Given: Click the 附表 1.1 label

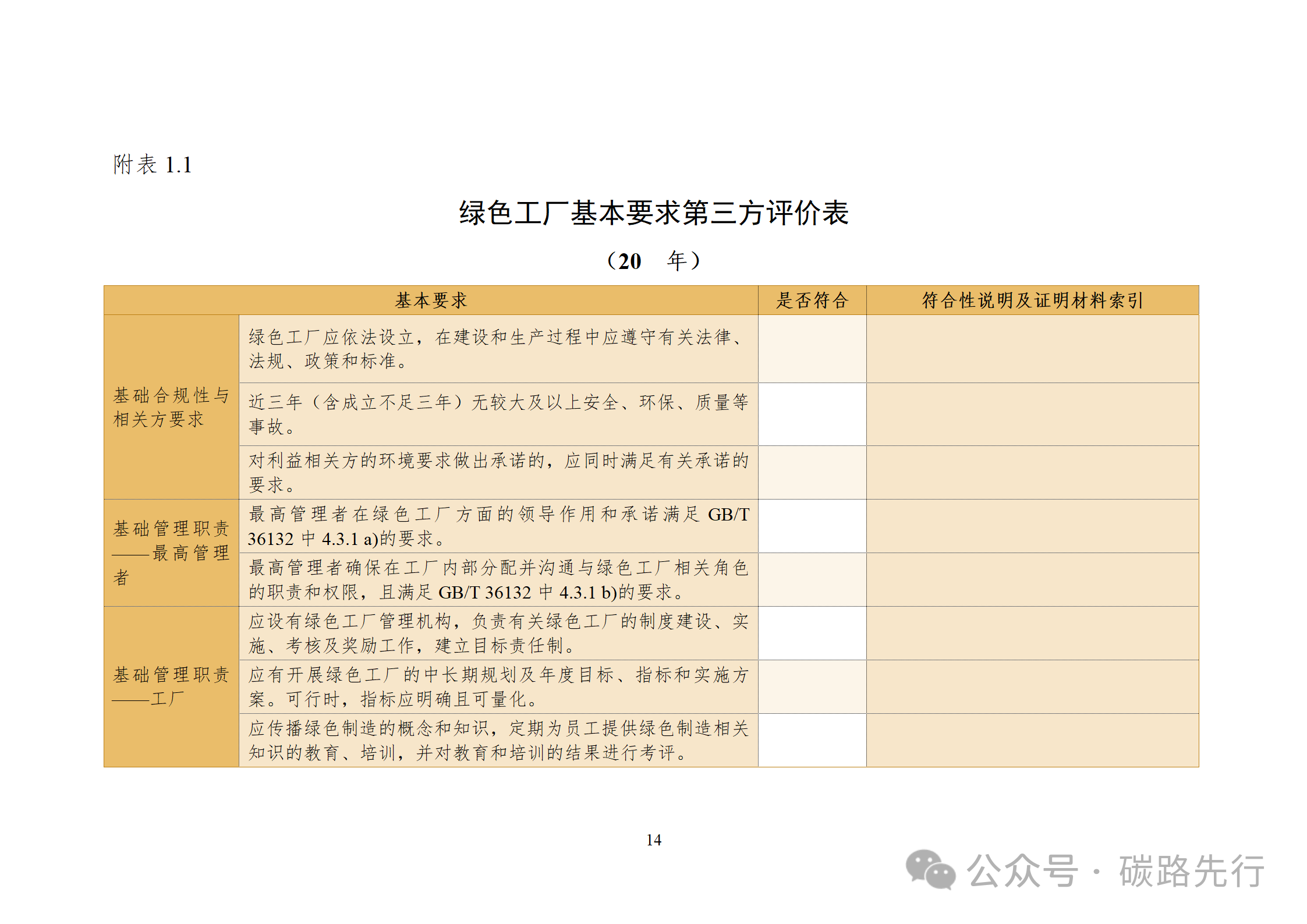Looking at the screenshot, I should [x=153, y=165].
